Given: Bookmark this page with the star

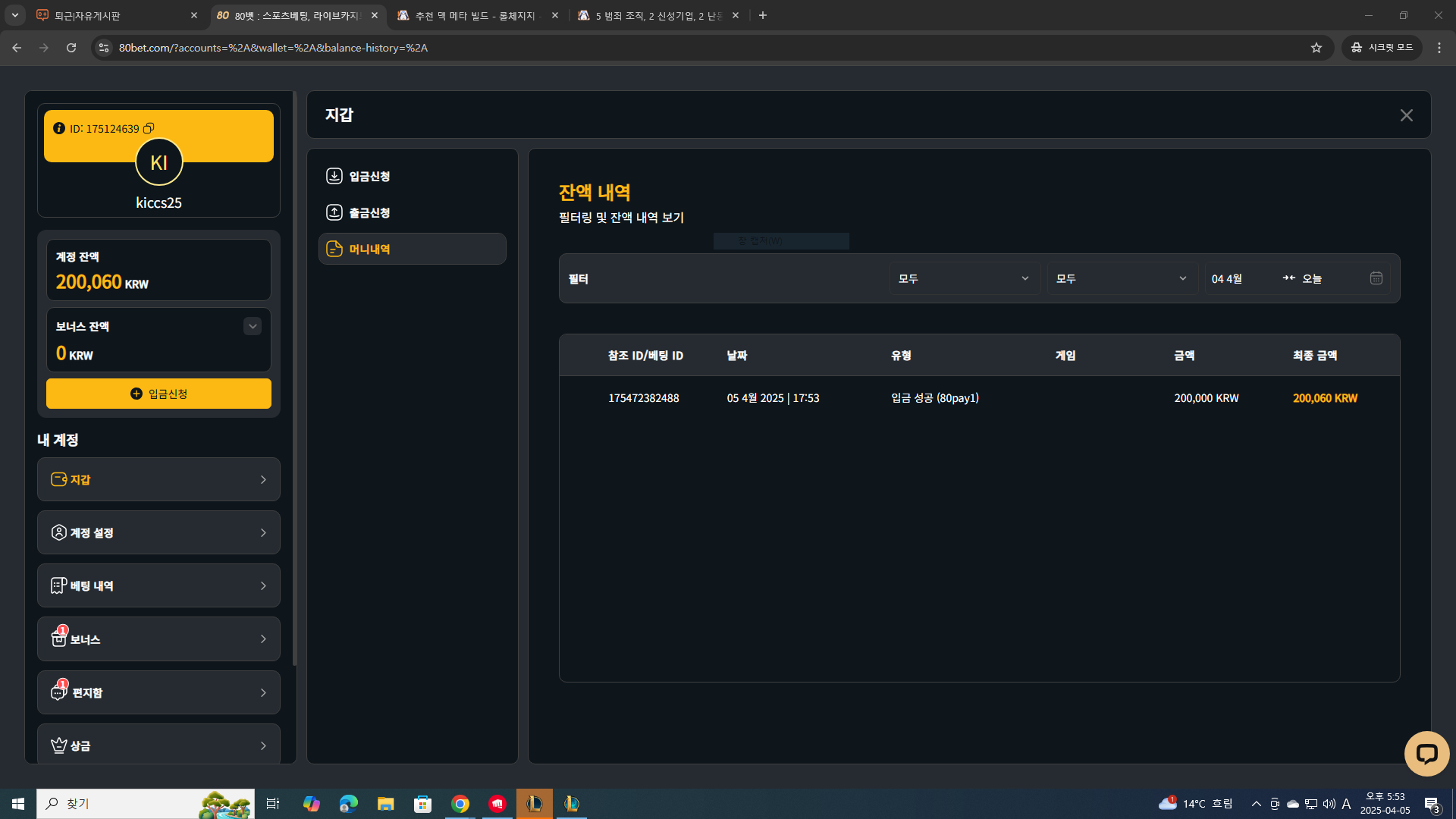Looking at the screenshot, I should (x=1316, y=48).
